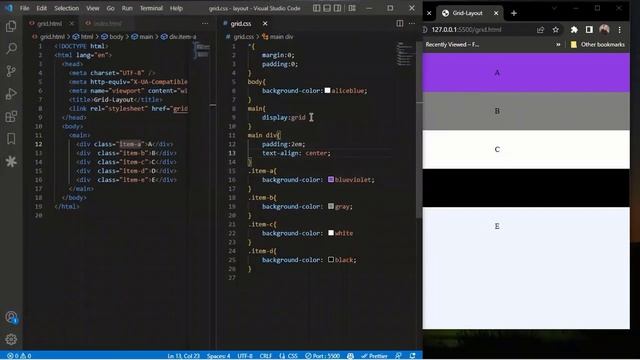The image size is (640, 360).
Task: Open gray color swatch picker
Action: [x=331, y=206]
